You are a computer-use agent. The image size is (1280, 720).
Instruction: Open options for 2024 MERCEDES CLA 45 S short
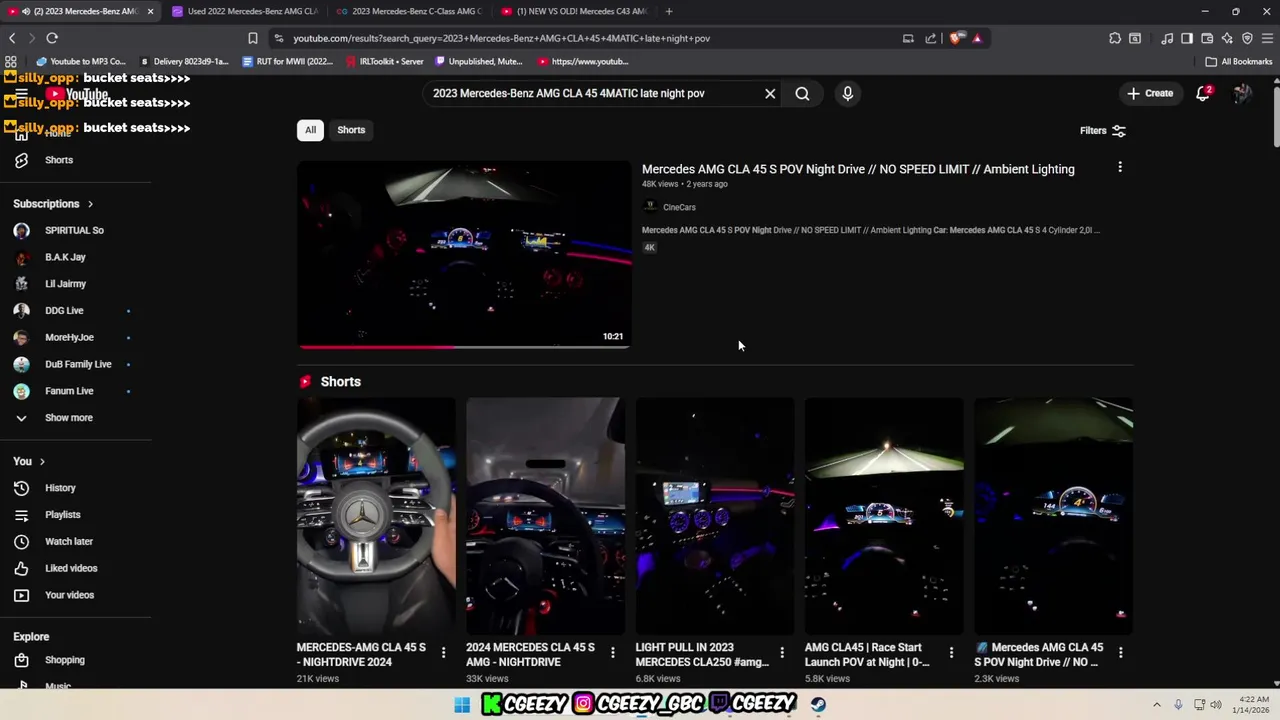click(x=613, y=653)
